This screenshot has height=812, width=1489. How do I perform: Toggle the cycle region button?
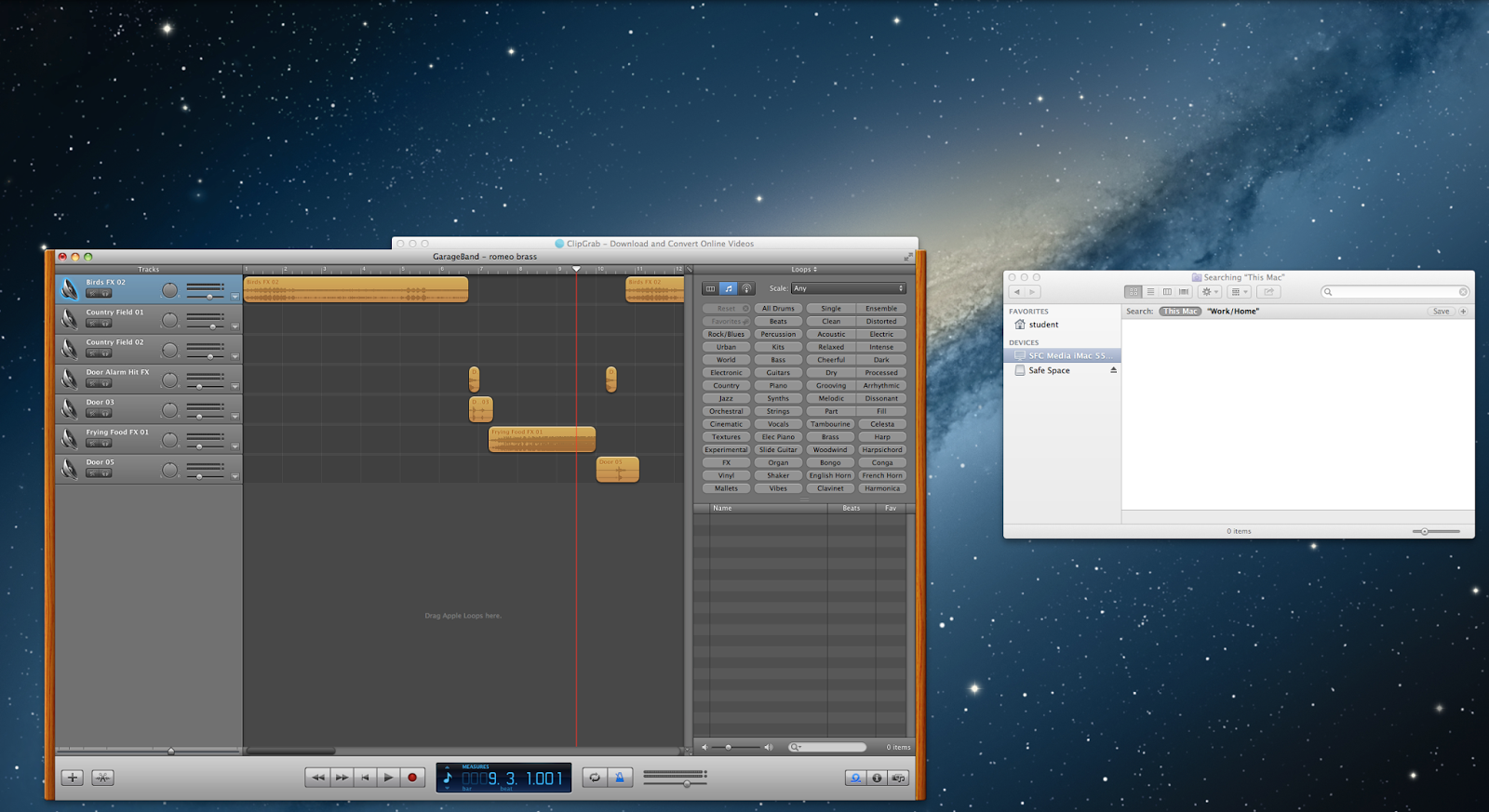tap(595, 778)
